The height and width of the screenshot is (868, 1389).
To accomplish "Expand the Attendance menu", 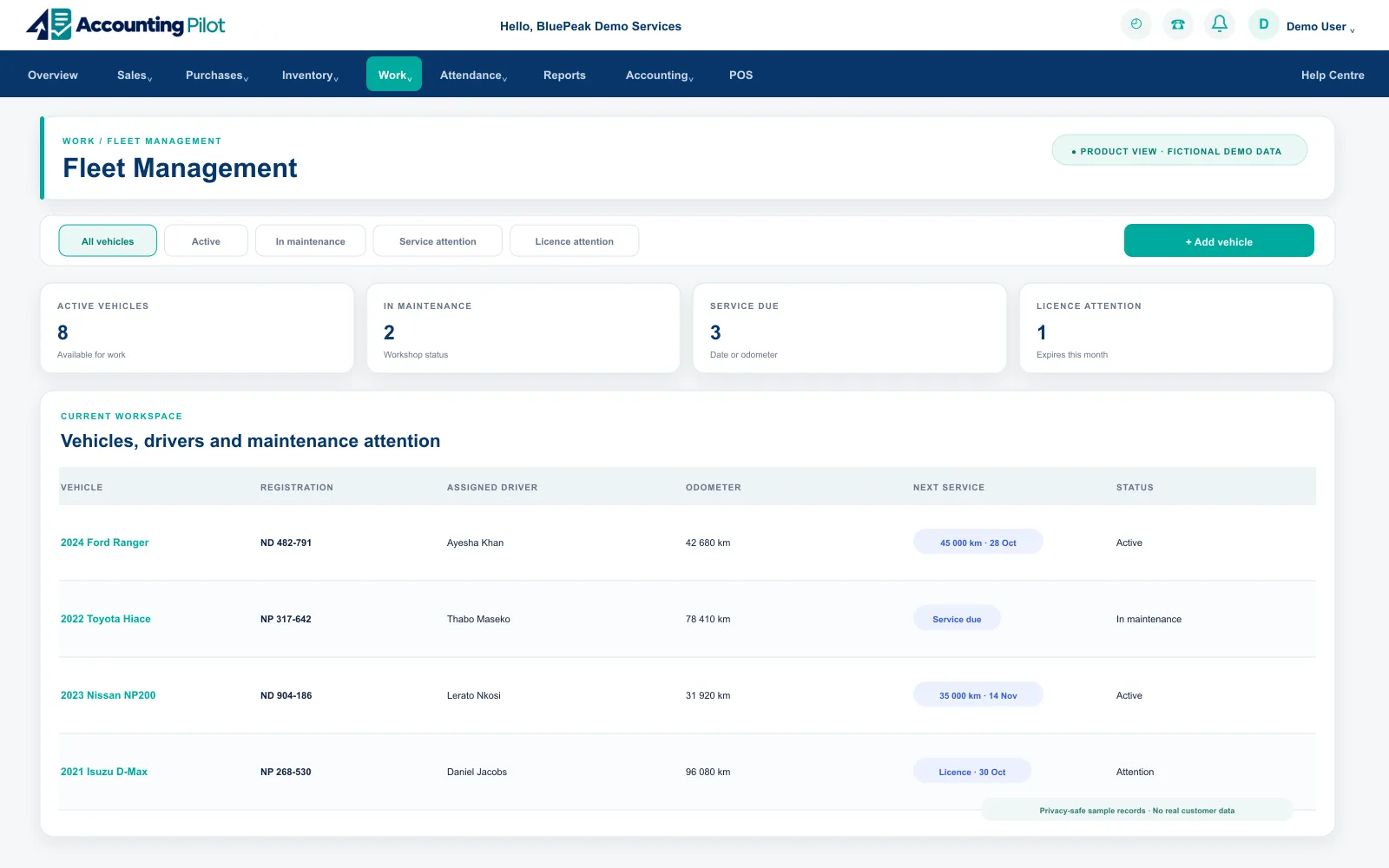I will pos(473,76).
